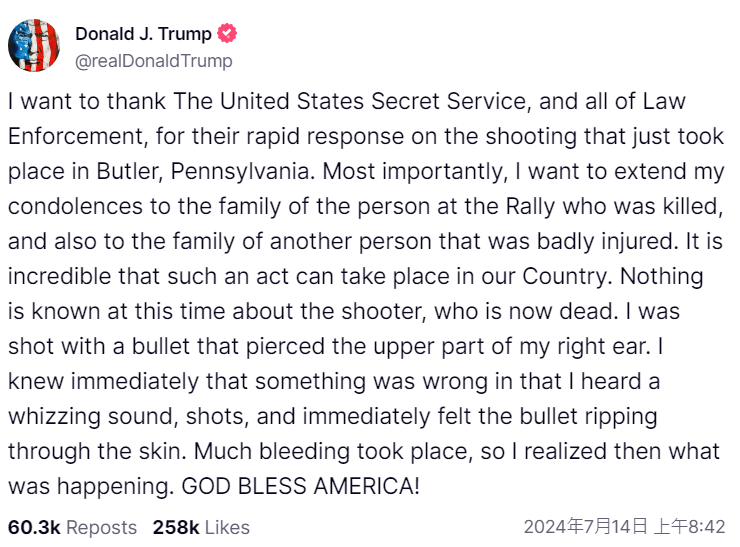The image size is (740, 547).
Task: Click the 2024年7月14日 post date
Action: tap(584, 526)
